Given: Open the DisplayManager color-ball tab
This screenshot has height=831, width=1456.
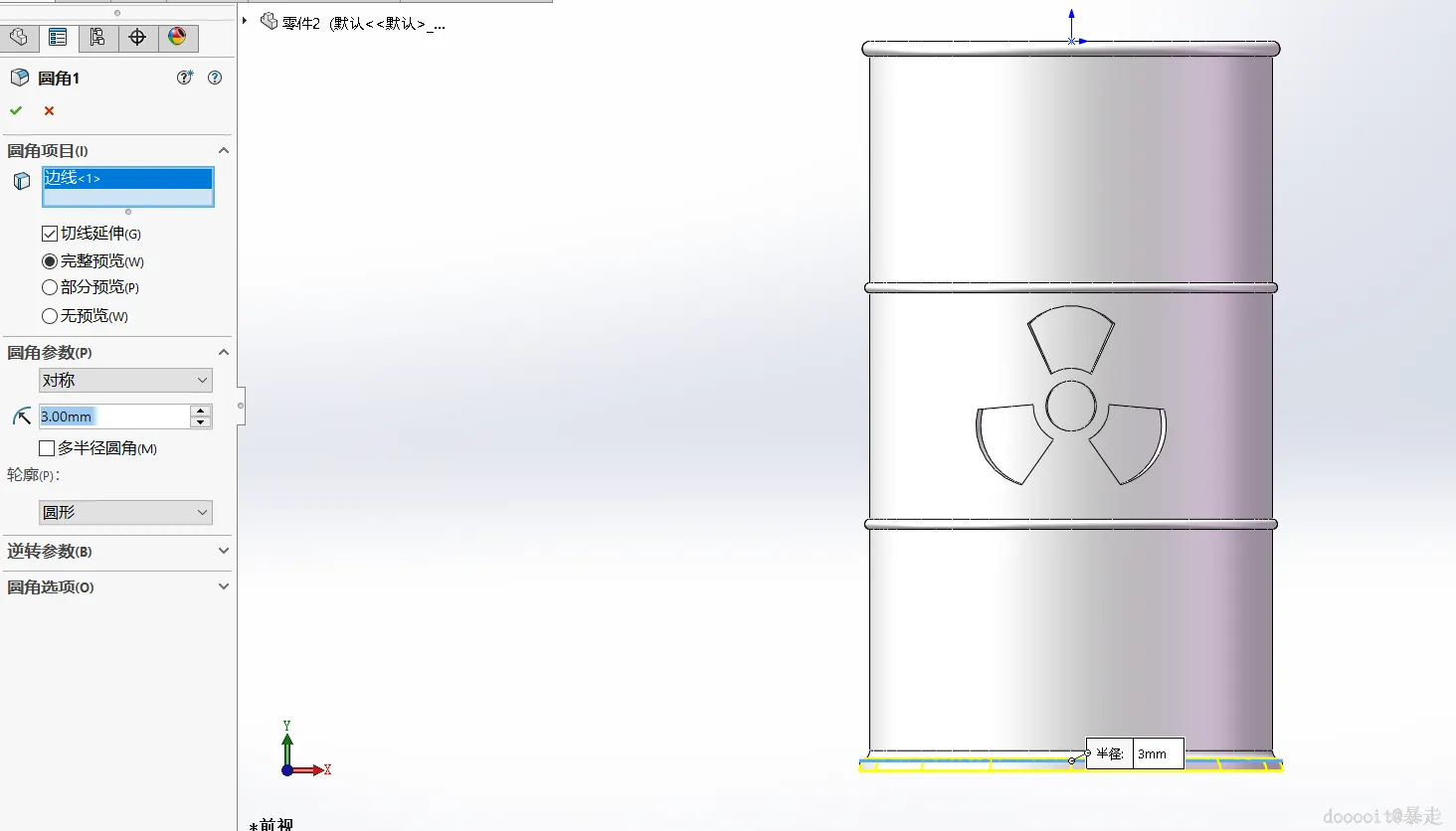Looking at the screenshot, I should tap(177, 38).
